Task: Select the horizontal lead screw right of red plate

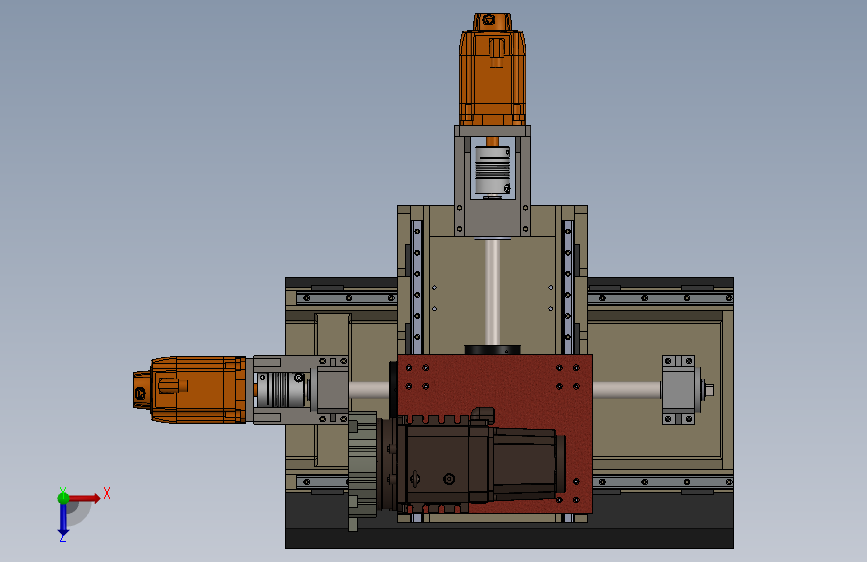Action: [626, 390]
